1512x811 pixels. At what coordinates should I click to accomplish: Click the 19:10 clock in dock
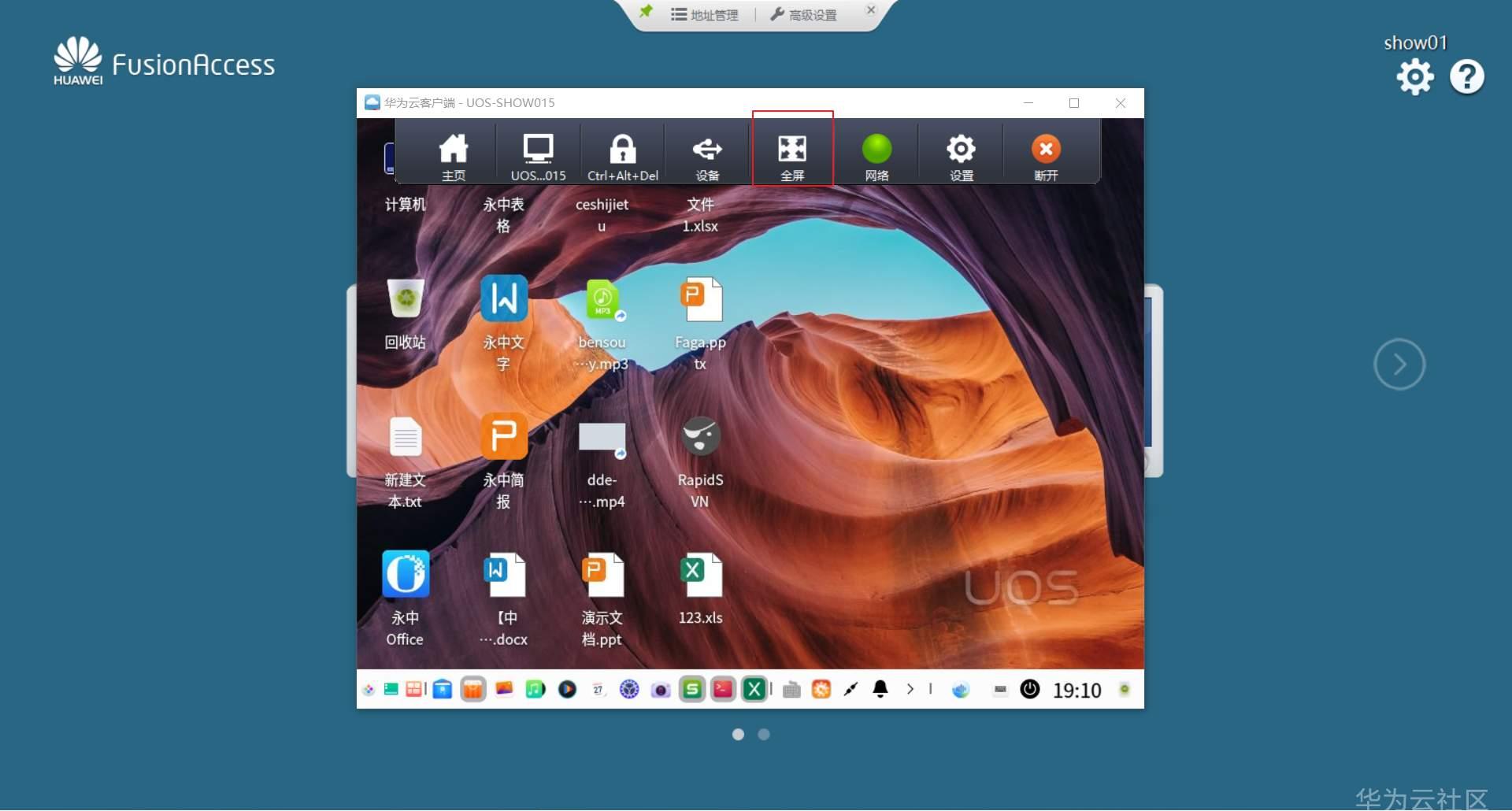pyautogui.click(x=1077, y=691)
